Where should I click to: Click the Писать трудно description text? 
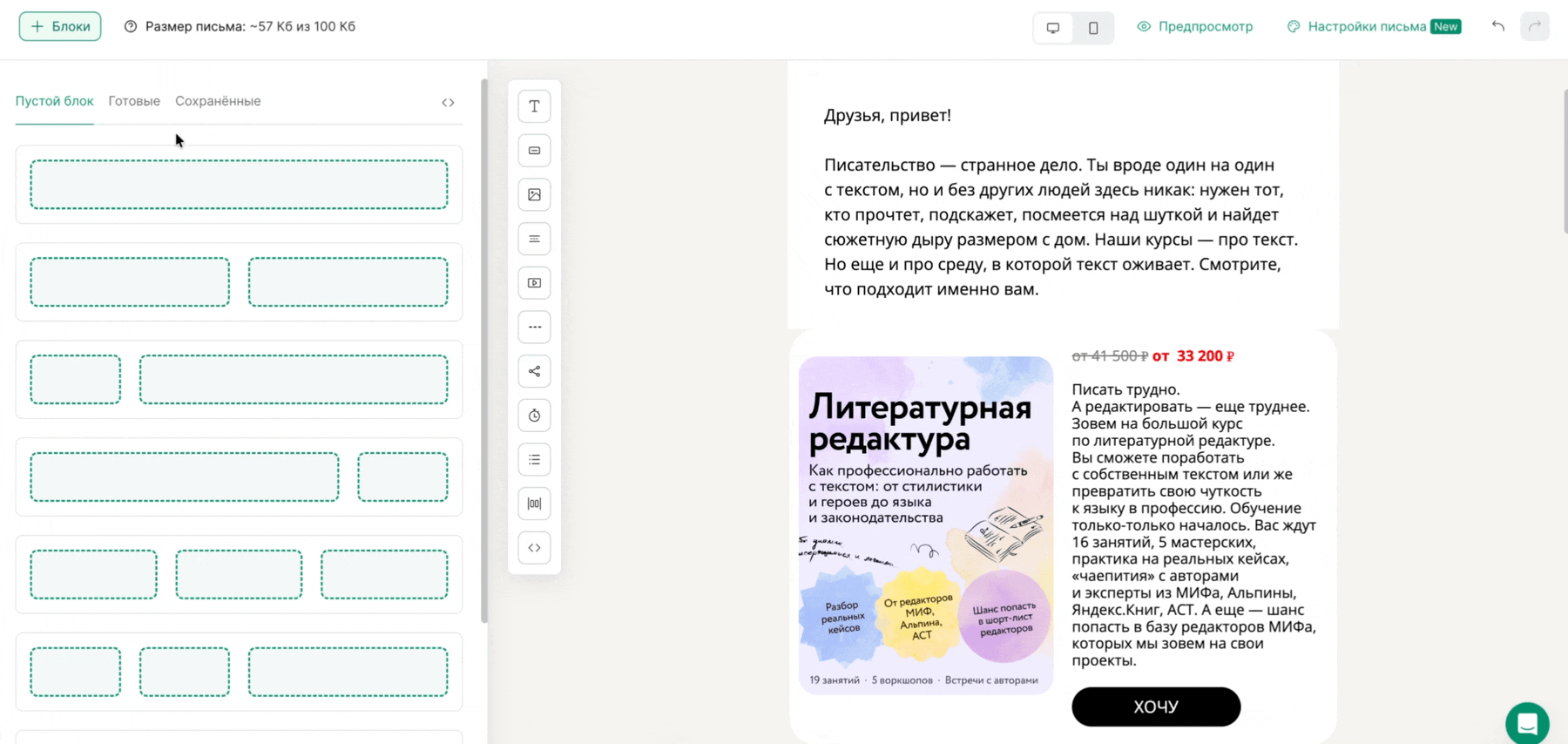[1194, 524]
